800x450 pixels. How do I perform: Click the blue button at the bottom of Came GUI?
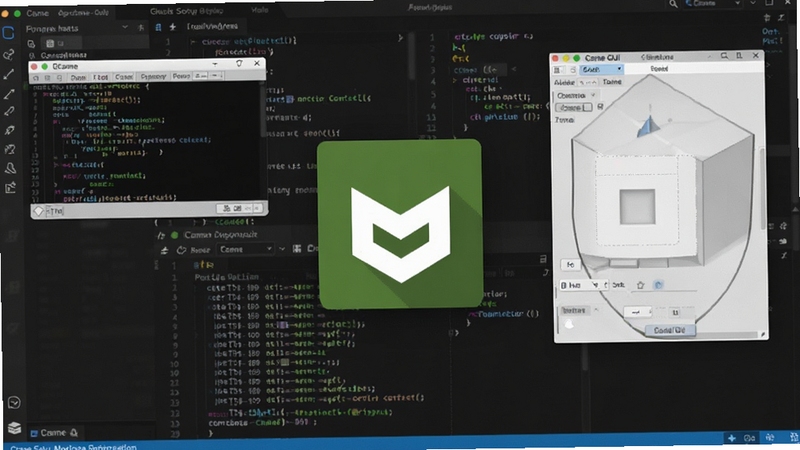click(669, 331)
